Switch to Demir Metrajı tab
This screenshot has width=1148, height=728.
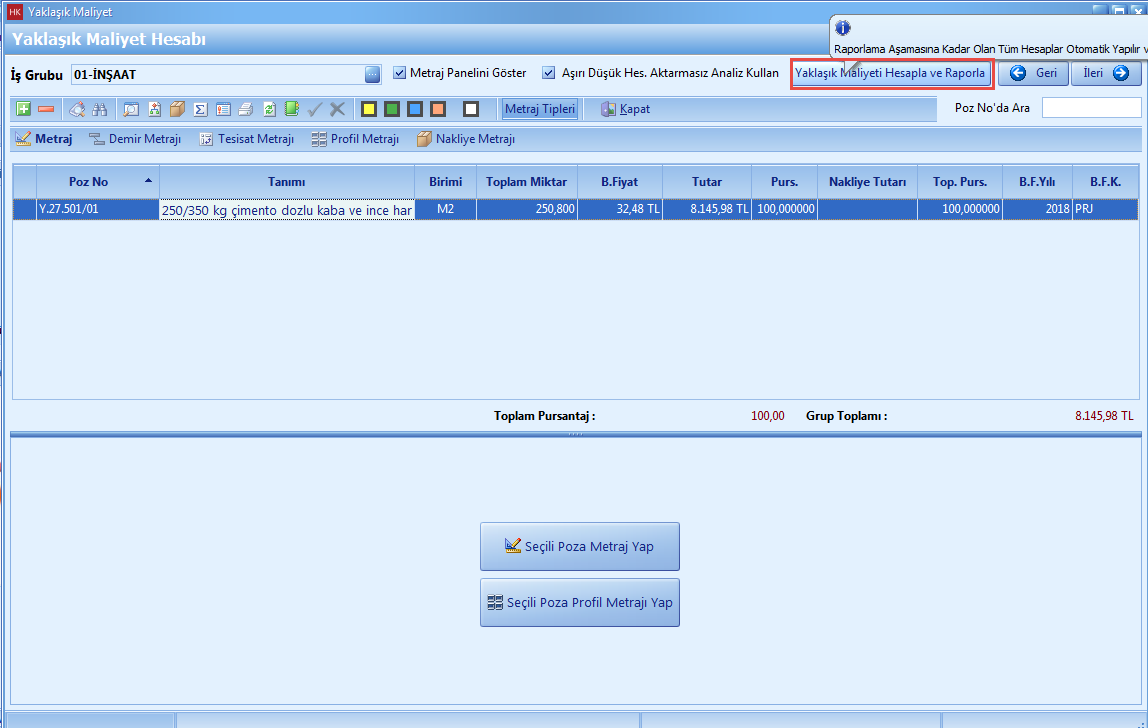[x=135, y=139]
